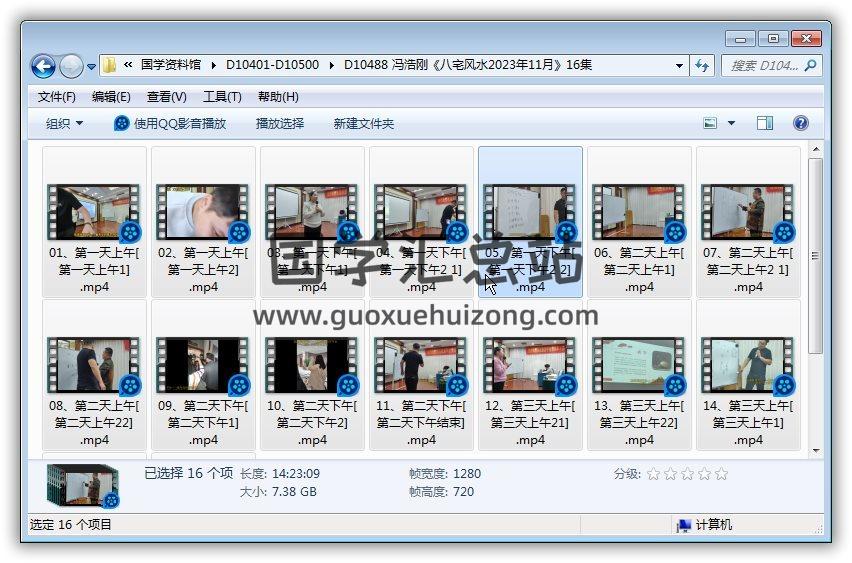852x563 pixels.
Task: Go back with the Back arrow button
Action: pos(43,66)
